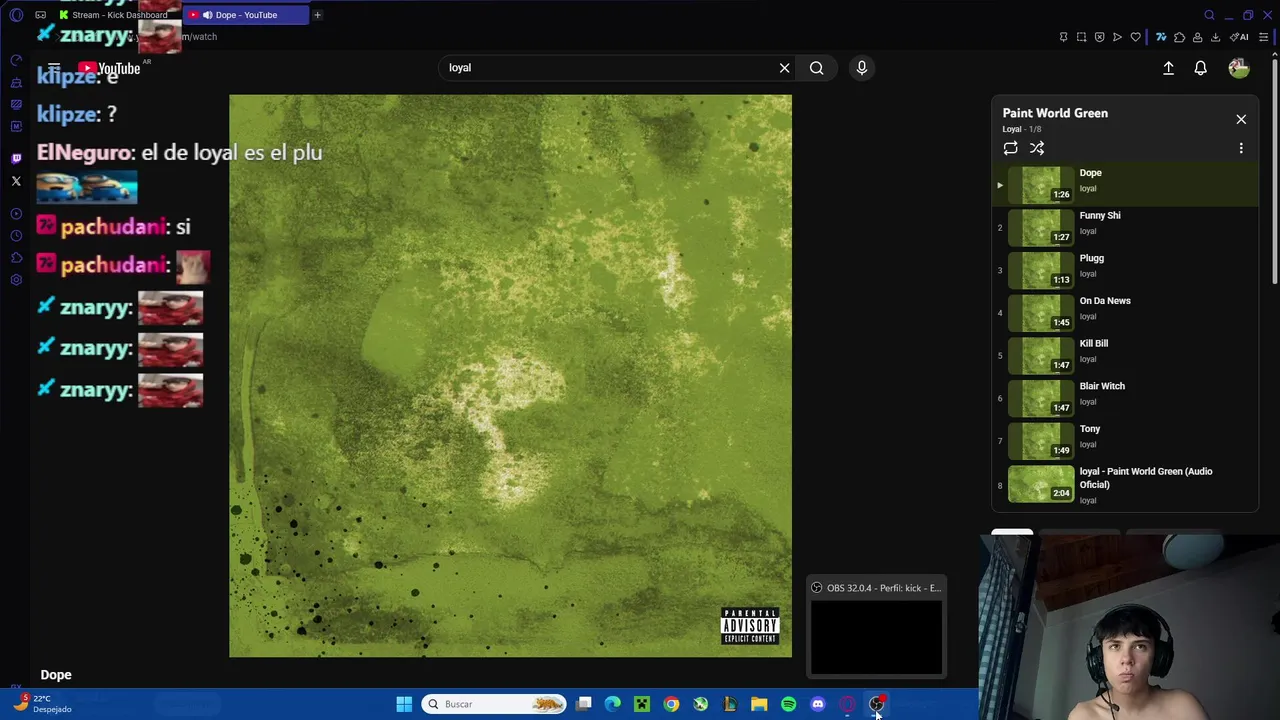This screenshot has width=1280, height=720.
Task: Launch Microsoft Edge from taskbar
Action: 613,704
